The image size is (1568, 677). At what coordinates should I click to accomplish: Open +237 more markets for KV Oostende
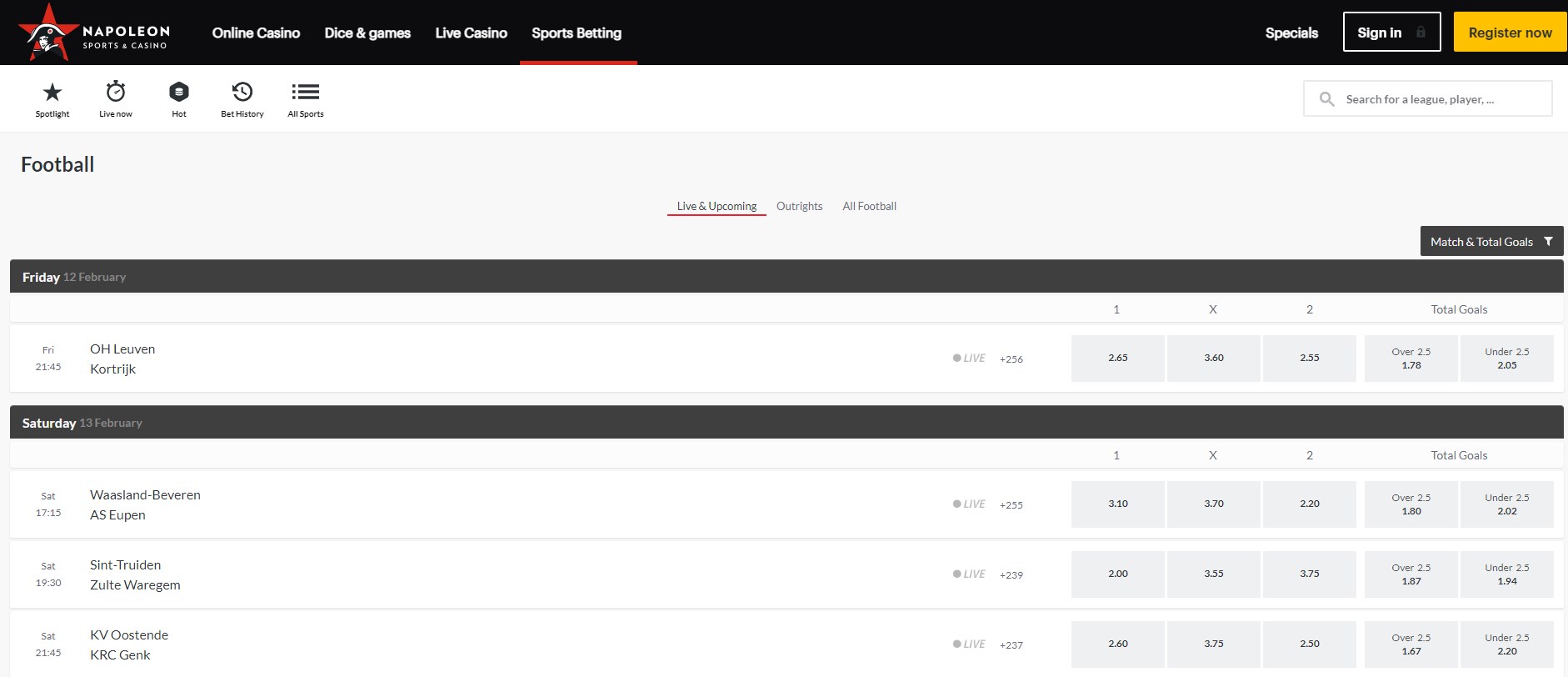(1011, 645)
